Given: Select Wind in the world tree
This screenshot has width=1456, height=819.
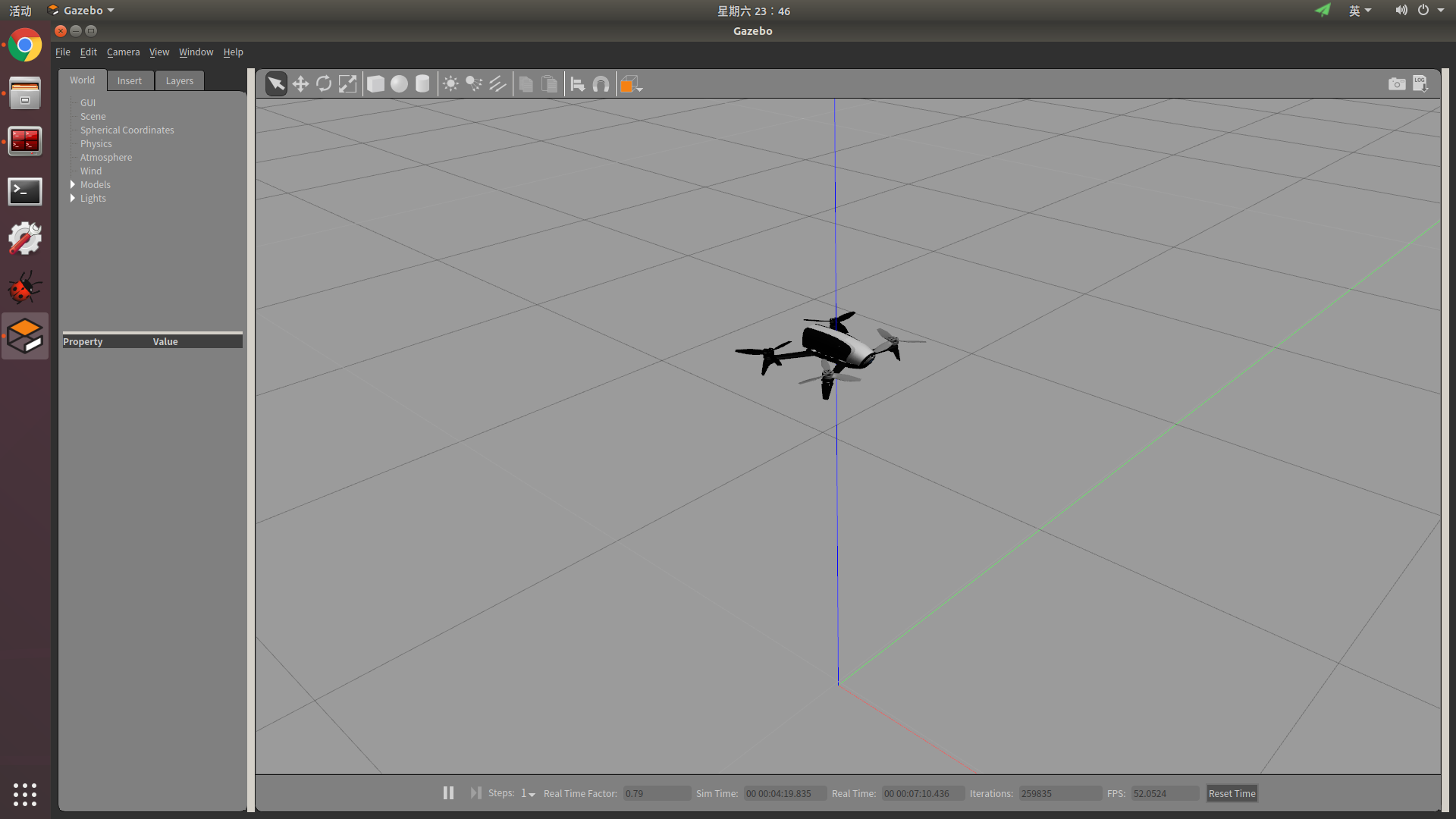Looking at the screenshot, I should (x=91, y=171).
